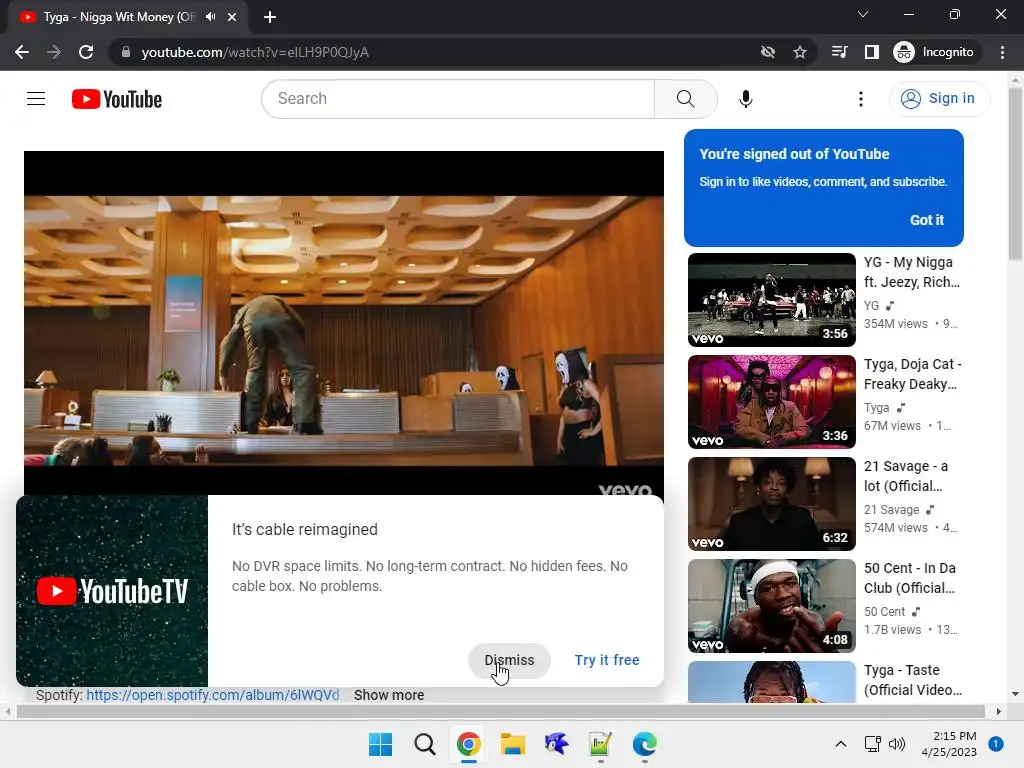The height and width of the screenshot is (768, 1024).
Task: Mute the tab's audio speaker icon
Action: [210, 17]
